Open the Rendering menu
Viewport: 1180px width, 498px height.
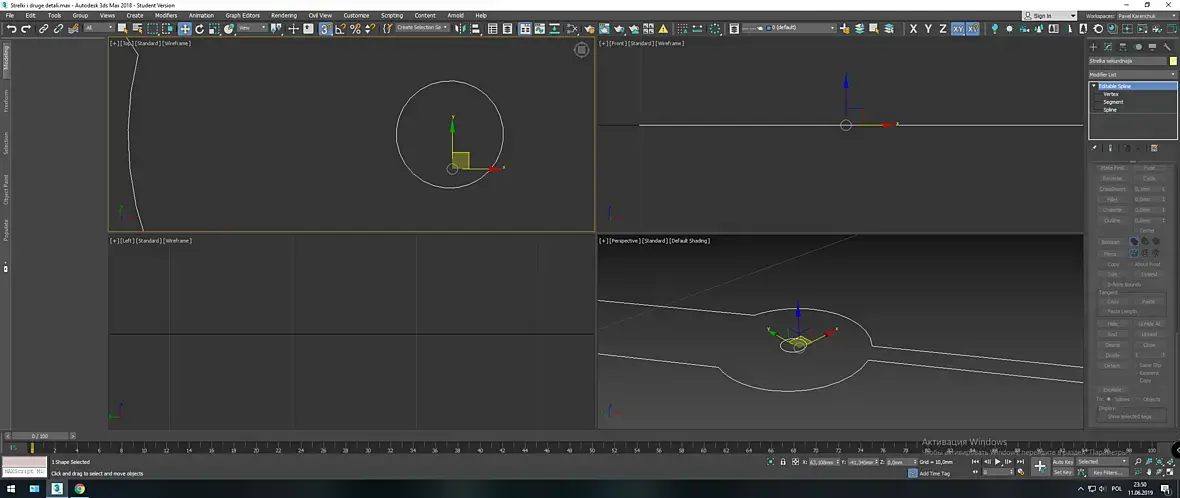284,16
